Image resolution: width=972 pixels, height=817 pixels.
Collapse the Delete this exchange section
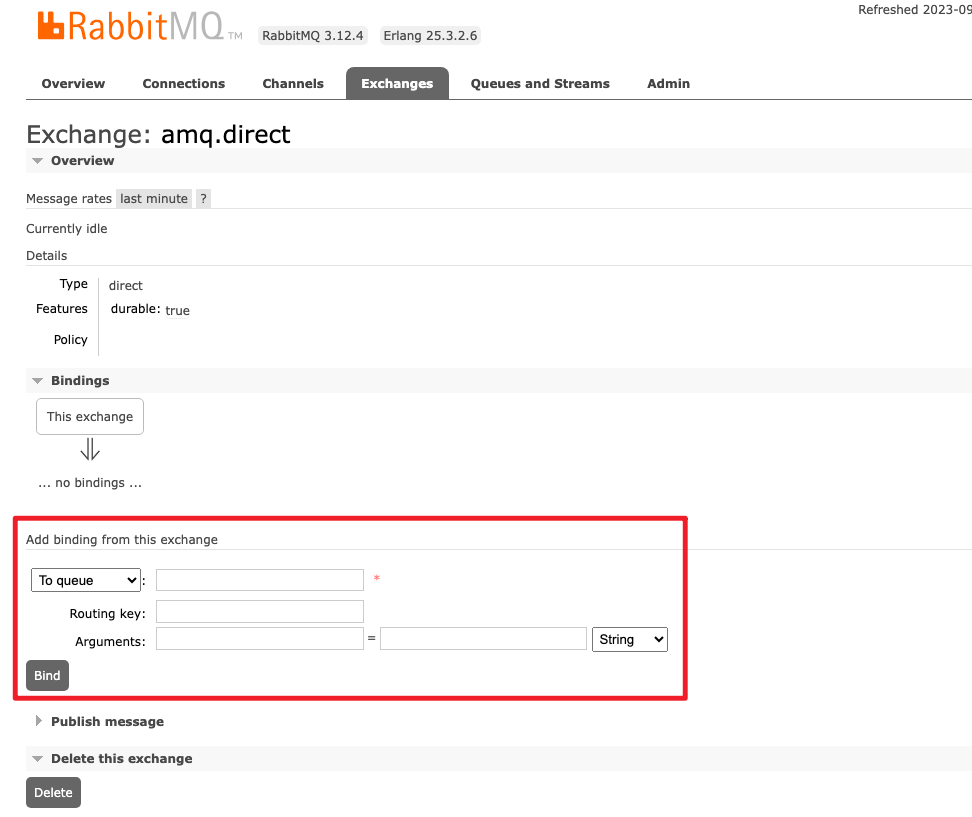coord(37,758)
